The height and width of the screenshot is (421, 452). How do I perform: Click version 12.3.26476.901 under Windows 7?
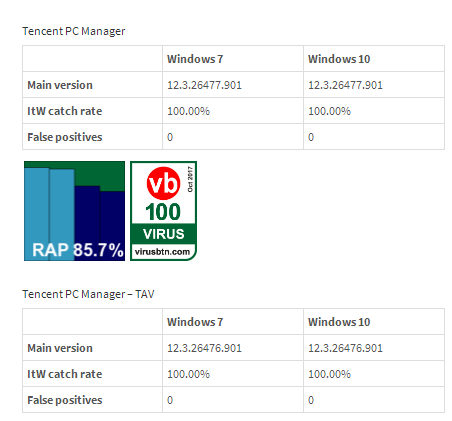coord(204,348)
